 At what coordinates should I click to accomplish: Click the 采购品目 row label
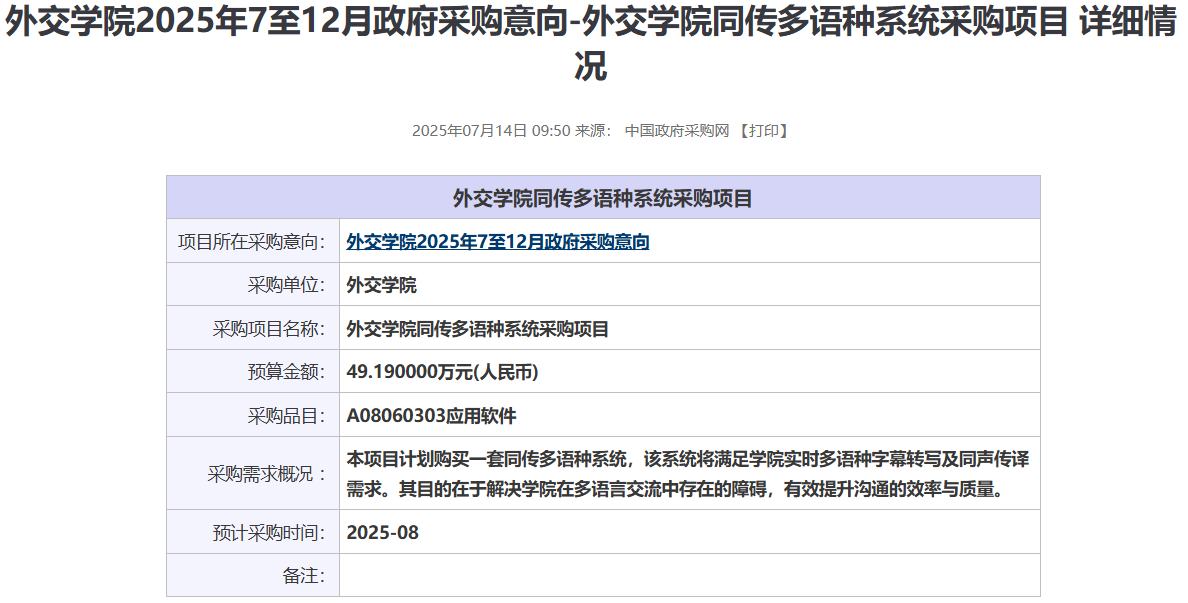pos(286,416)
